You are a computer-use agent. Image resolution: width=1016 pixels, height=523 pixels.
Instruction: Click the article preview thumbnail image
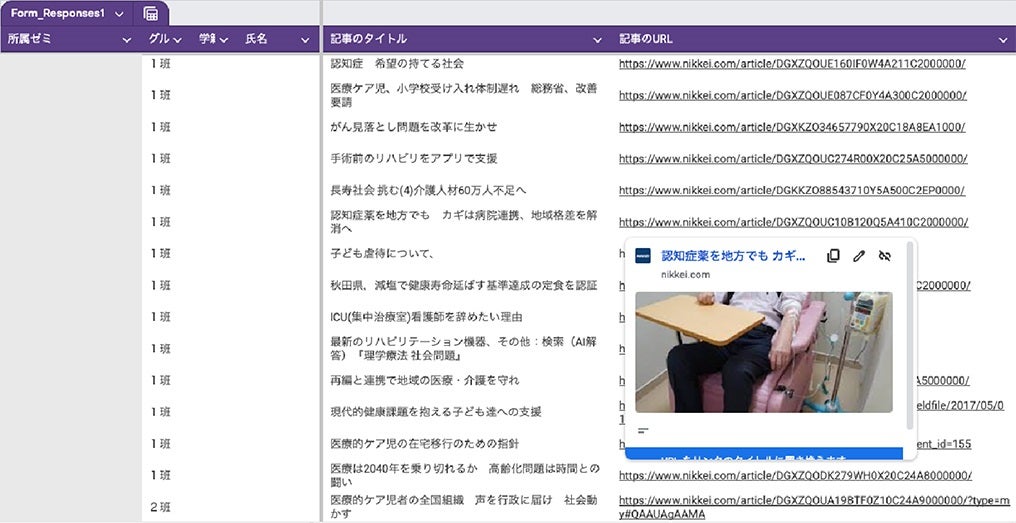click(763, 352)
